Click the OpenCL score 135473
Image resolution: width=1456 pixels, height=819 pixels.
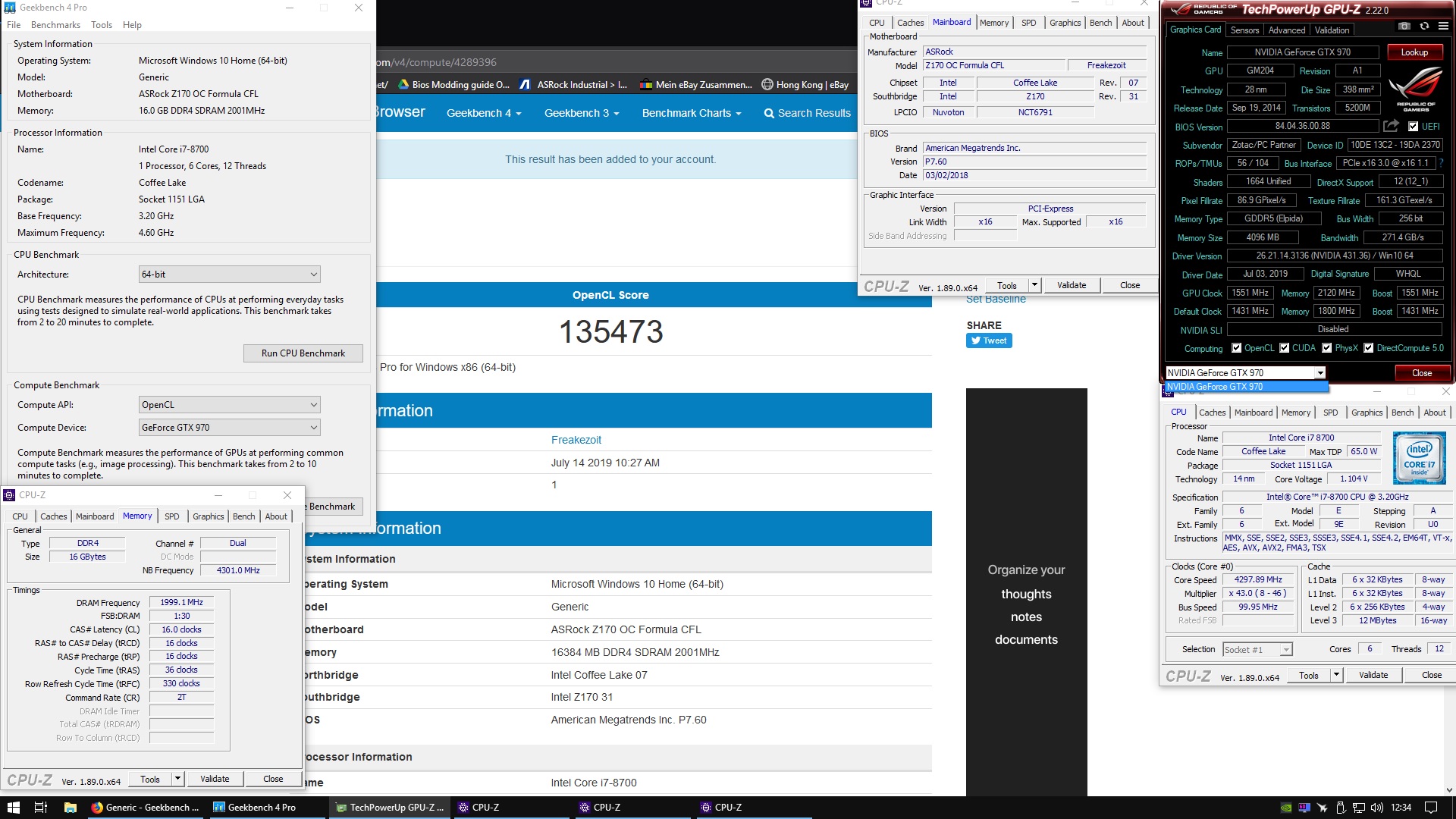(610, 332)
